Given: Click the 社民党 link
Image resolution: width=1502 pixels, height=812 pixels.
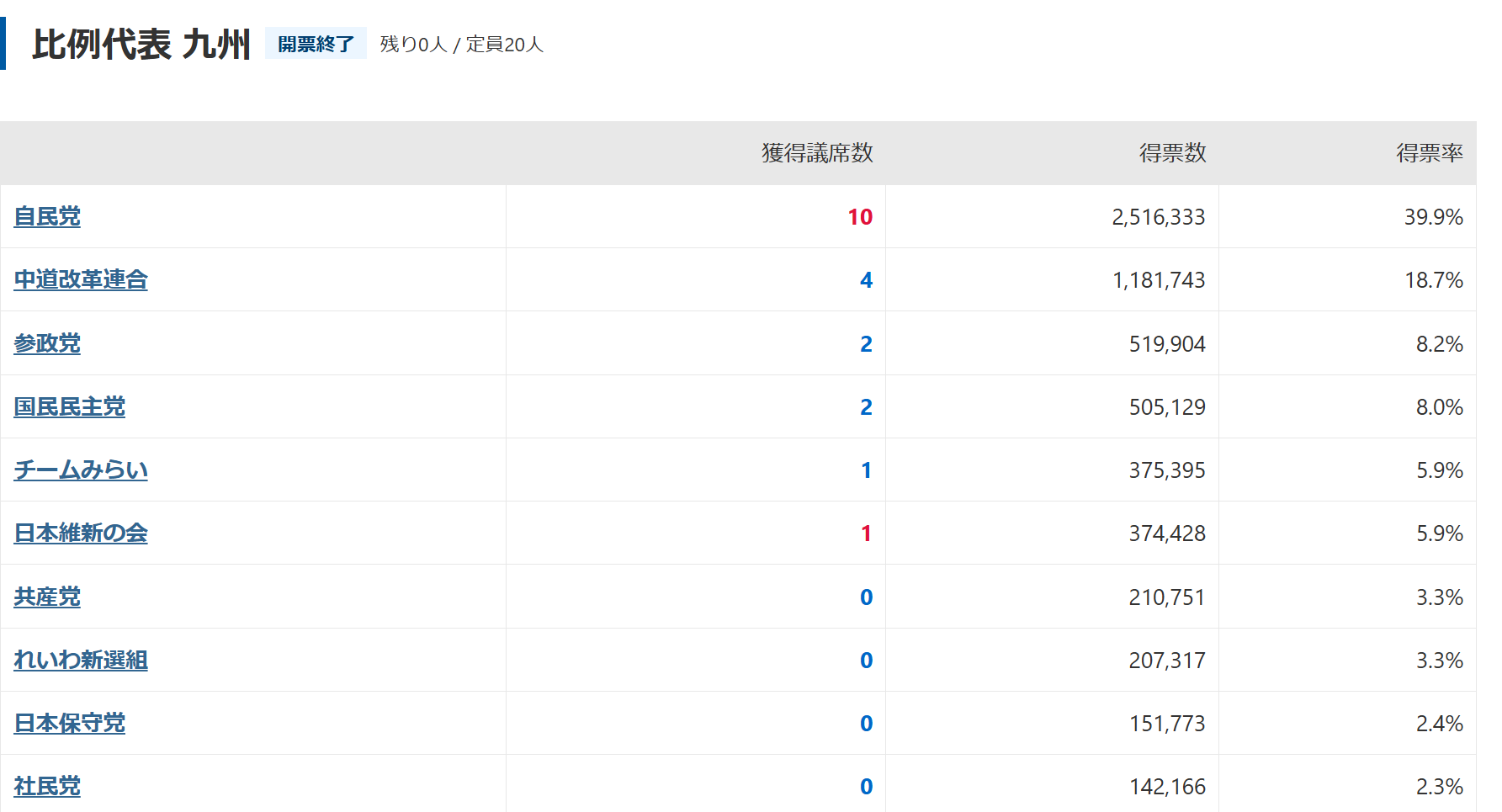Looking at the screenshot, I should pyautogui.click(x=47, y=787).
